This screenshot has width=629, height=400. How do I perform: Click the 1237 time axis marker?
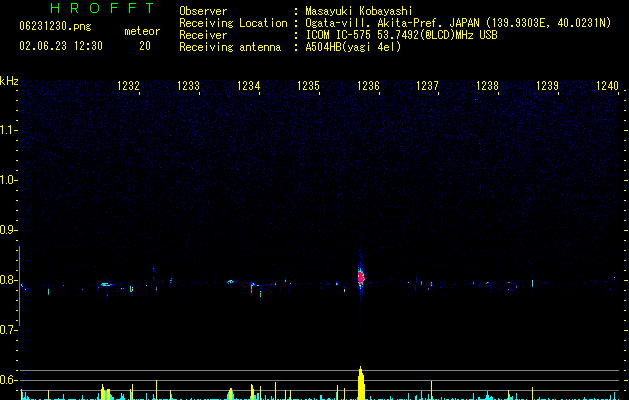428,86
